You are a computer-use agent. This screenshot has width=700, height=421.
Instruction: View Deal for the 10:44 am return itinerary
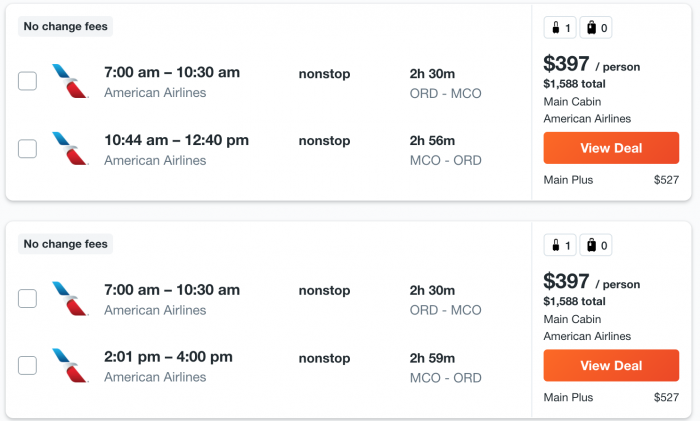pos(611,148)
